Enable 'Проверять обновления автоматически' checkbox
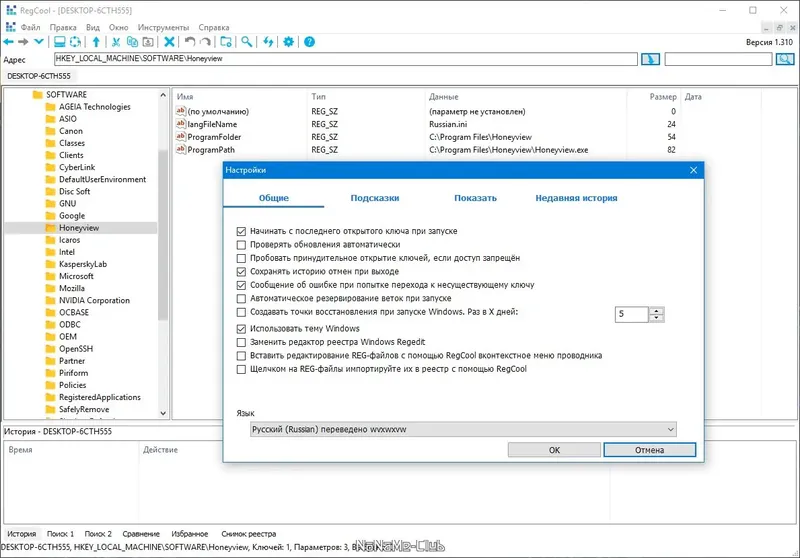This screenshot has width=800, height=558. tap(241, 245)
